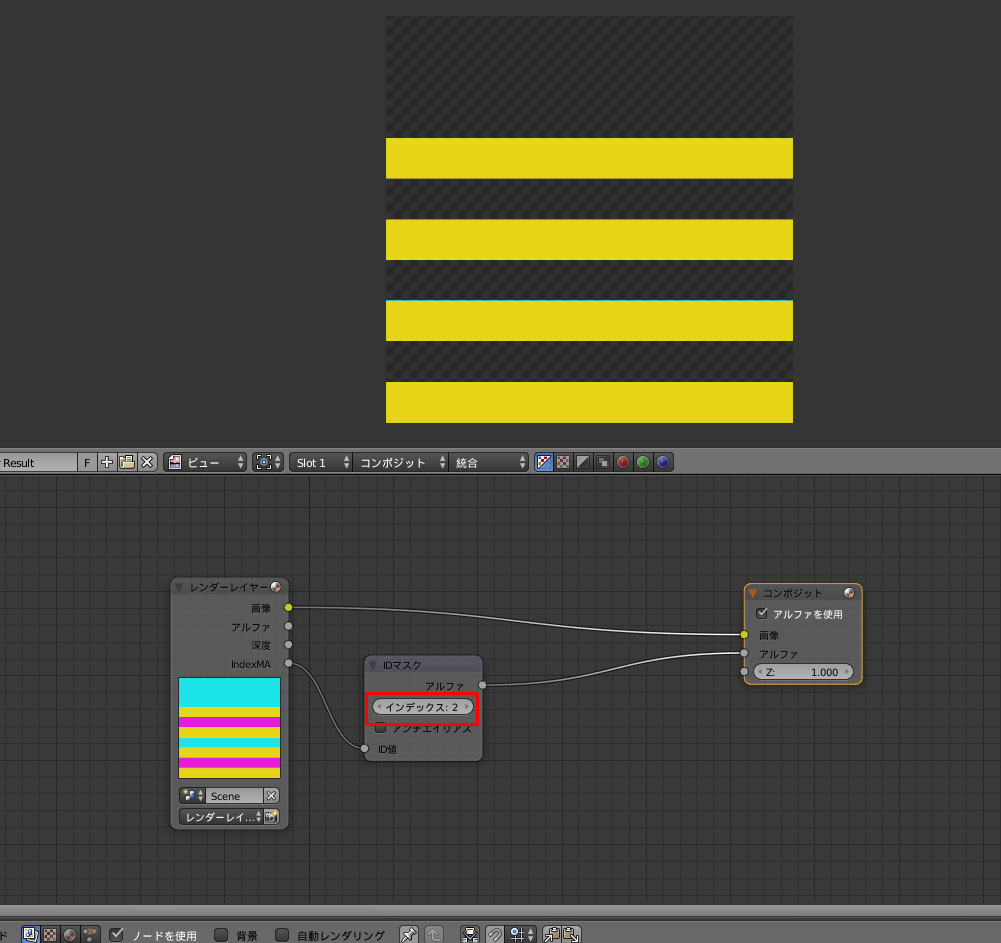Collapse the コンポジット node triangle
This screenshot has width=1001, height=943.
(753, 593)
